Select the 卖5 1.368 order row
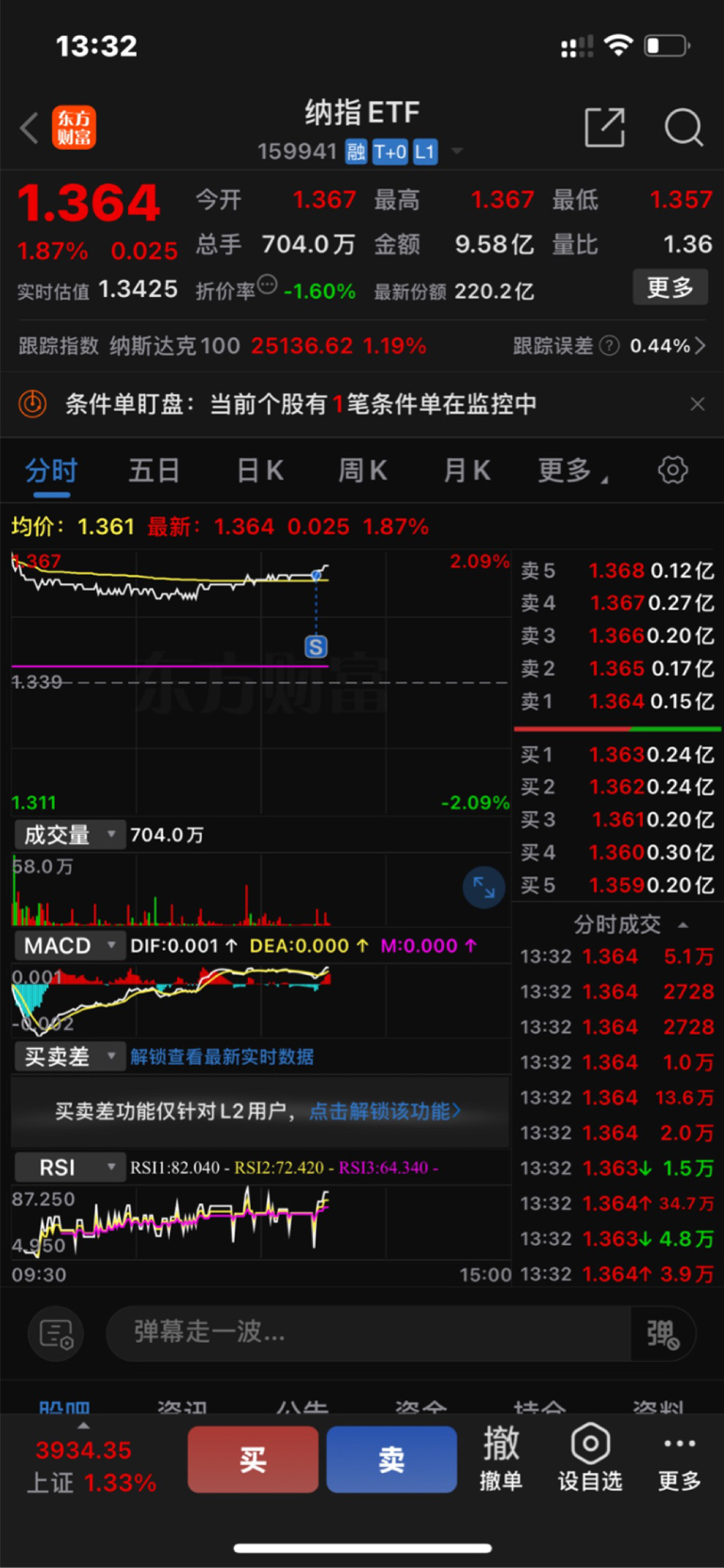The width and height of the screenshot is (724, 1568). (617, 571)
